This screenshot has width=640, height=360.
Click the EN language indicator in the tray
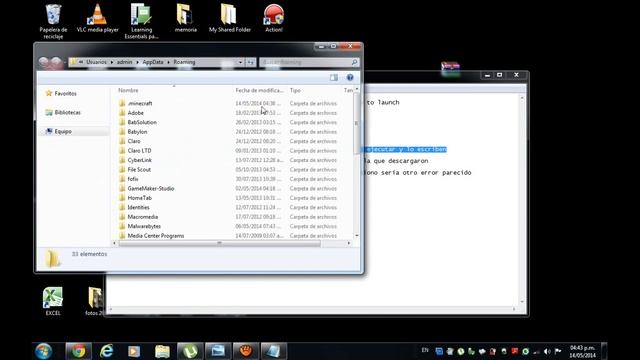click(x=425, y=350)
